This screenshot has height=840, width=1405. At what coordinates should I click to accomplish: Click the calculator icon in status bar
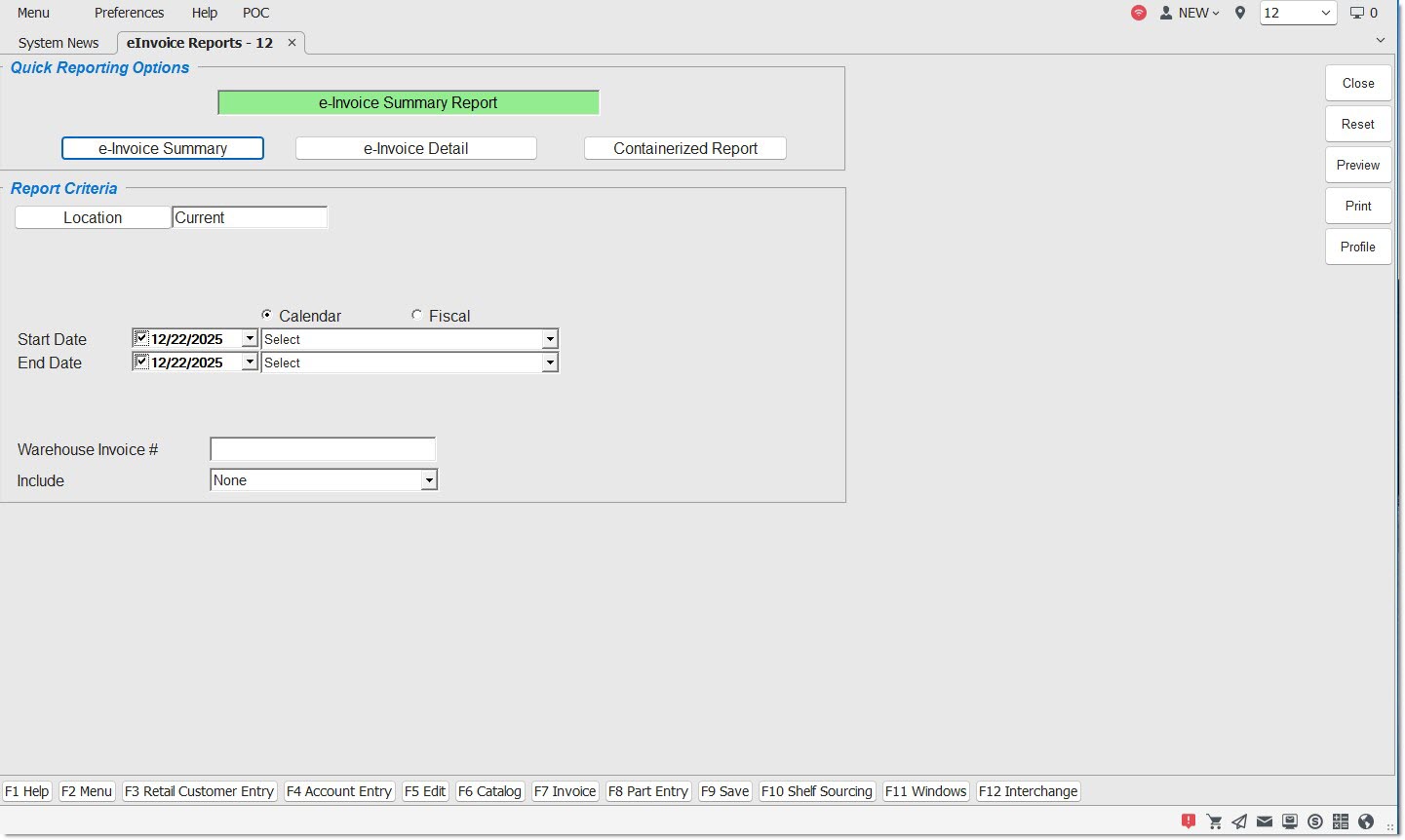click(x=1341, y=821)
